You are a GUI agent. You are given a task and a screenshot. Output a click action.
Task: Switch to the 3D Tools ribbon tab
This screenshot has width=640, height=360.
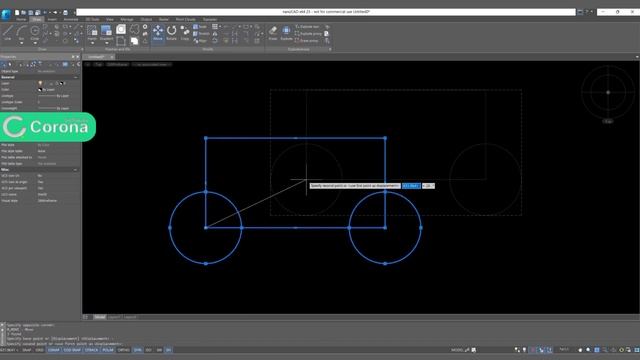92,19
